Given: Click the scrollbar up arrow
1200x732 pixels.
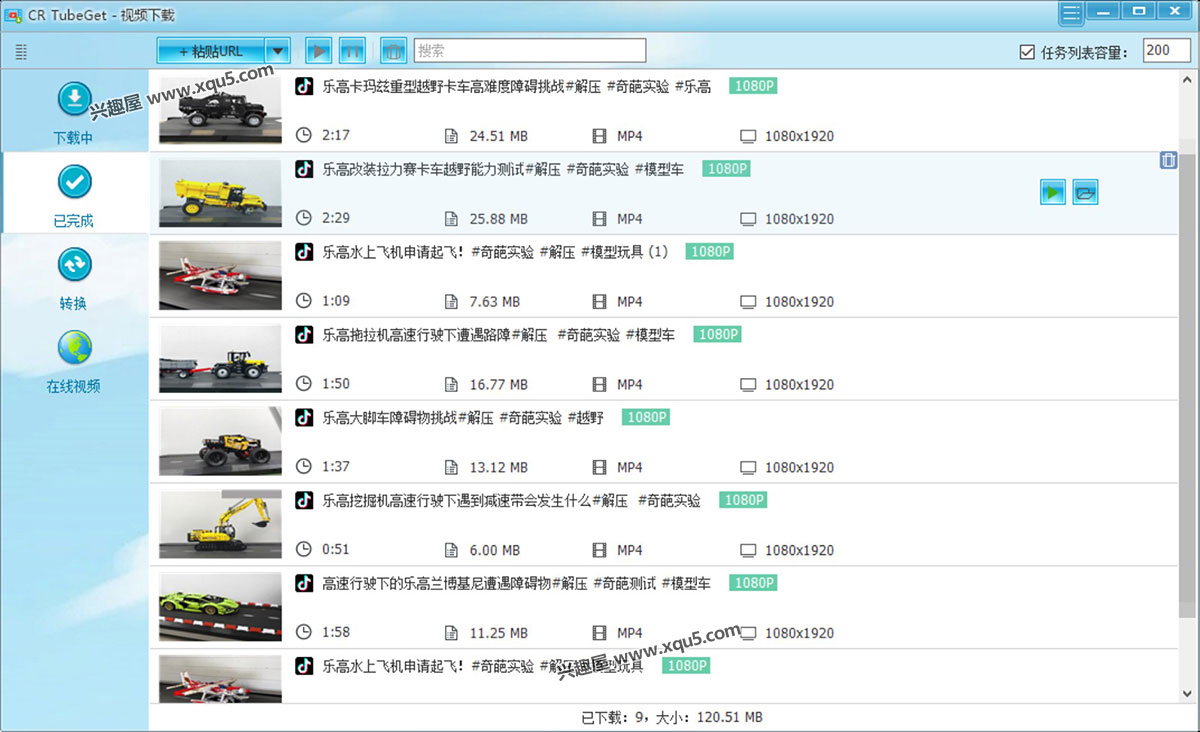Looking at the screenshot, I should coord(1187,79).
